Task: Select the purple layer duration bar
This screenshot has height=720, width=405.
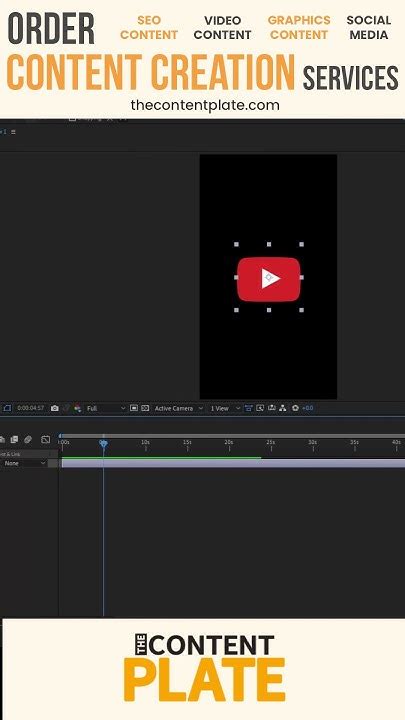Action: click(233, 463)
